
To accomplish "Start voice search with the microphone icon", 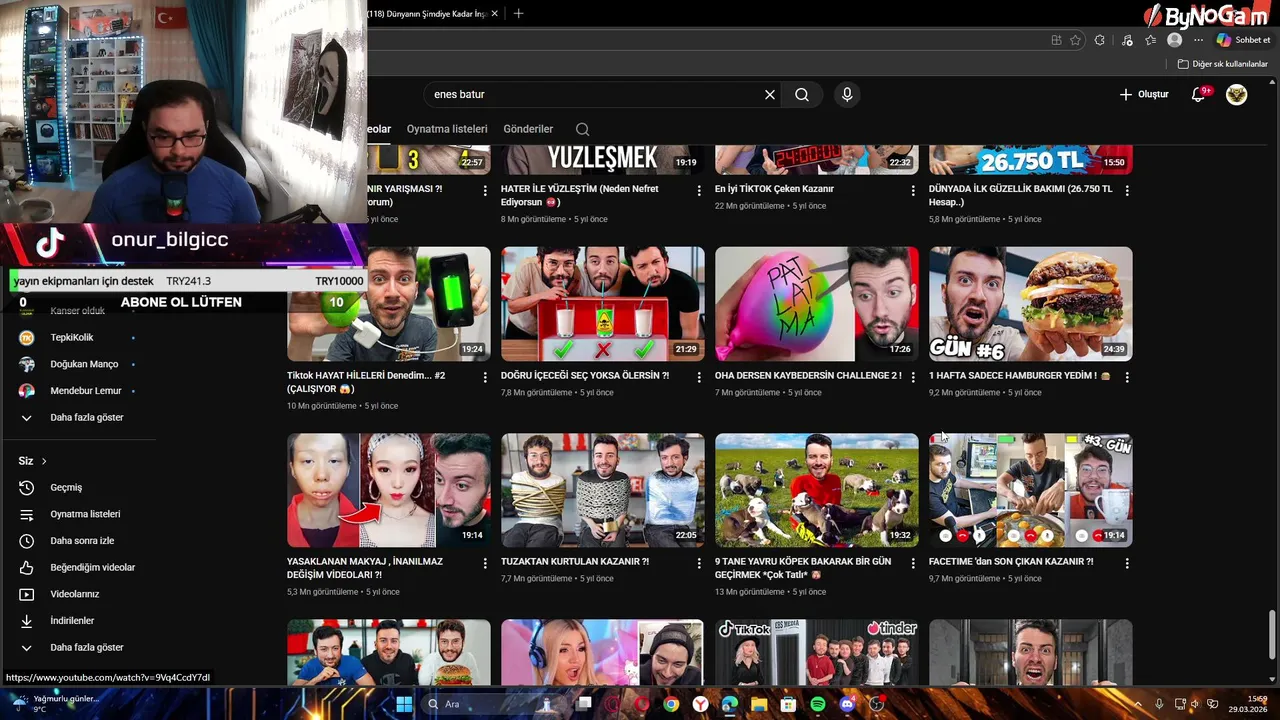I will click(847, 94).
